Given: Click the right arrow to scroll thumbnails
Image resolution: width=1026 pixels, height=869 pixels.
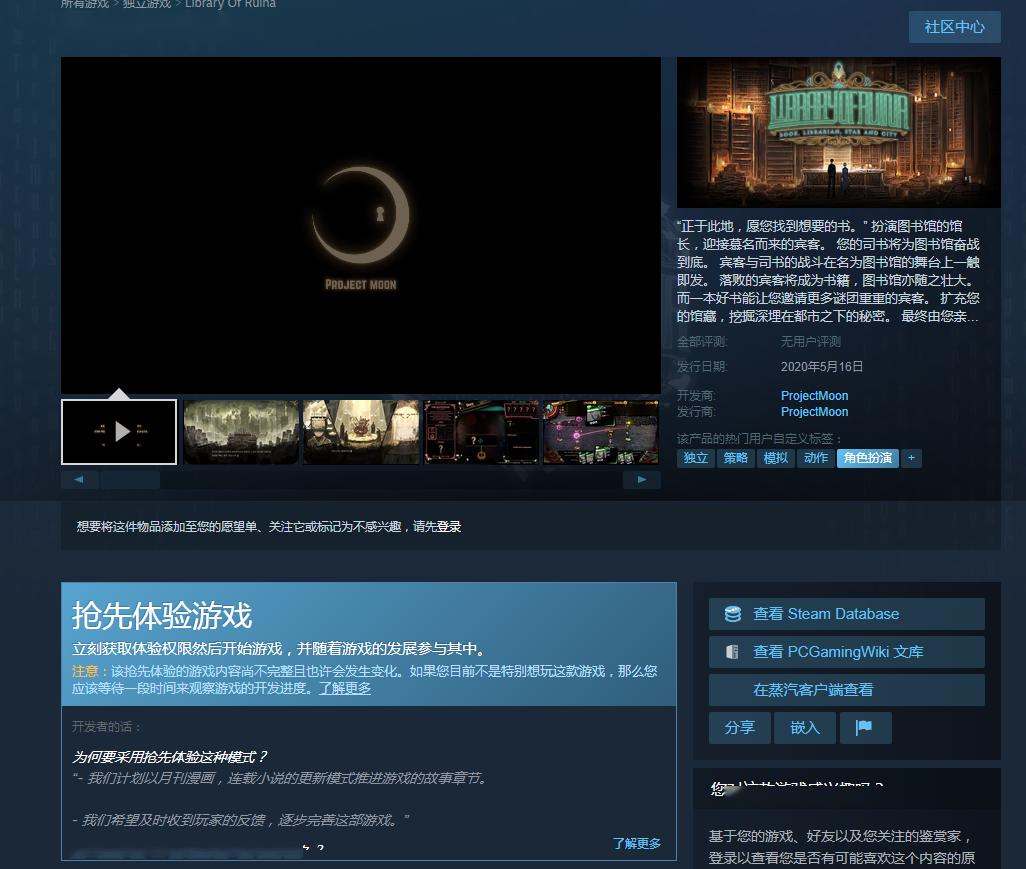Looking at the screenshot, I should point(642,479).
